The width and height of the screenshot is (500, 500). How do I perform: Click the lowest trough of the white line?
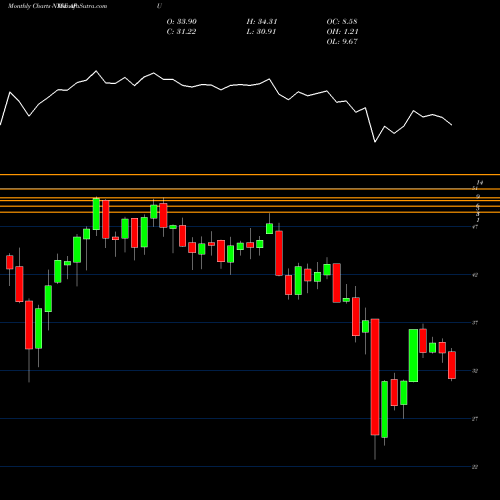375,142
